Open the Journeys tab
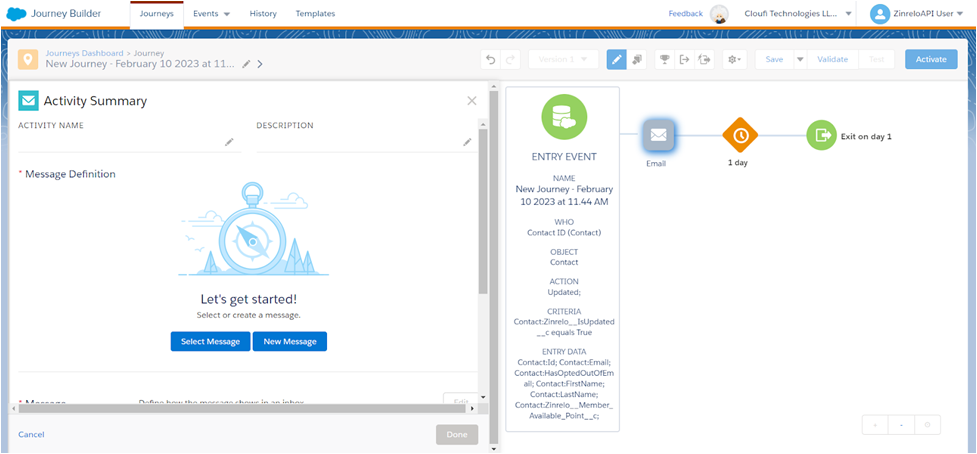The height and width of the screenshot is (454, 977). pos(157,14)
